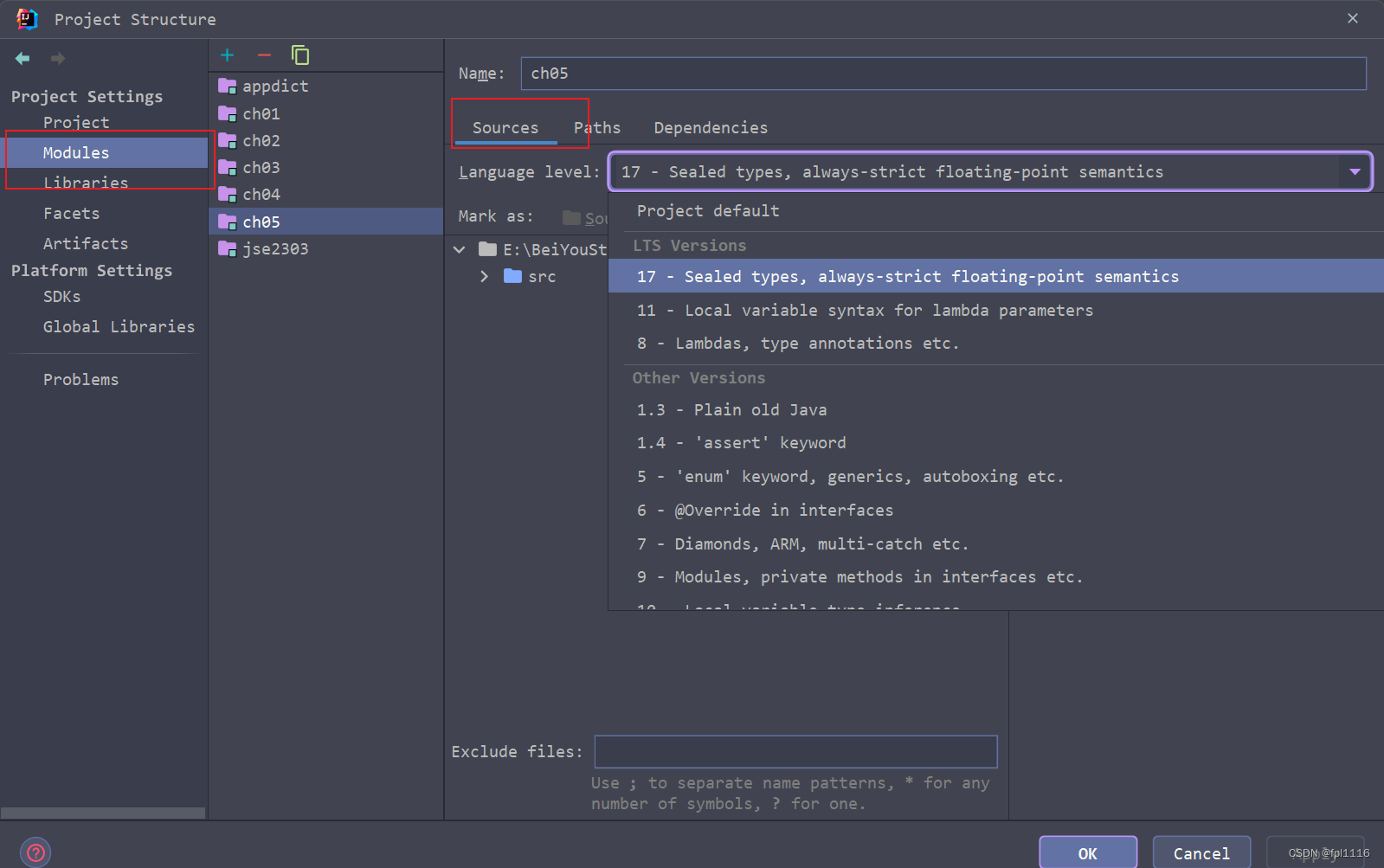Click the Back navigation arrow
This screenshot has height=868, width=1384.
pyautogui.click(x=23, y=58)
